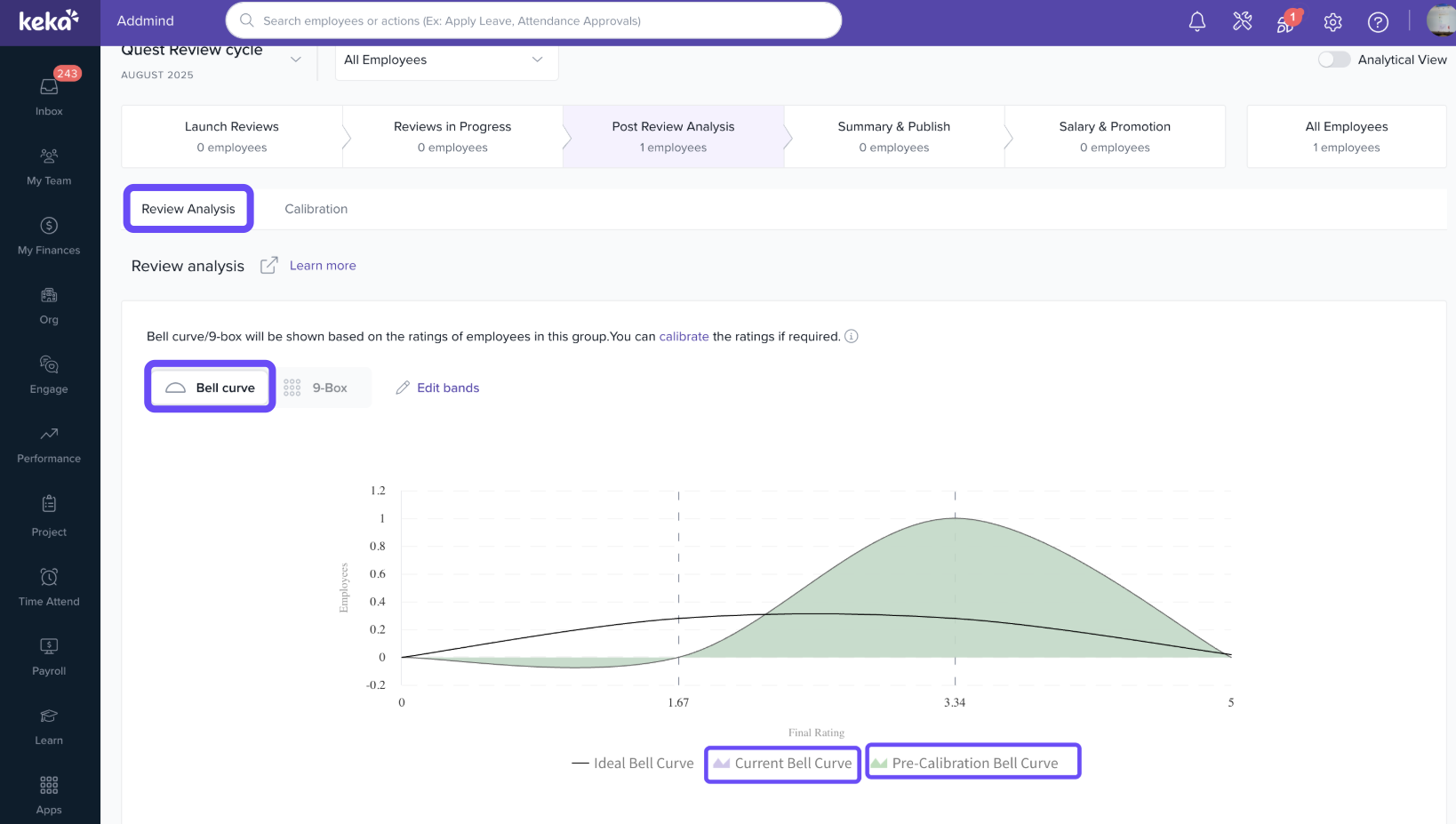Open the All Employees filter dropdown
The height and width of the screenshot is (824, 1456).
pyautogui.click(x=445, y=60)
